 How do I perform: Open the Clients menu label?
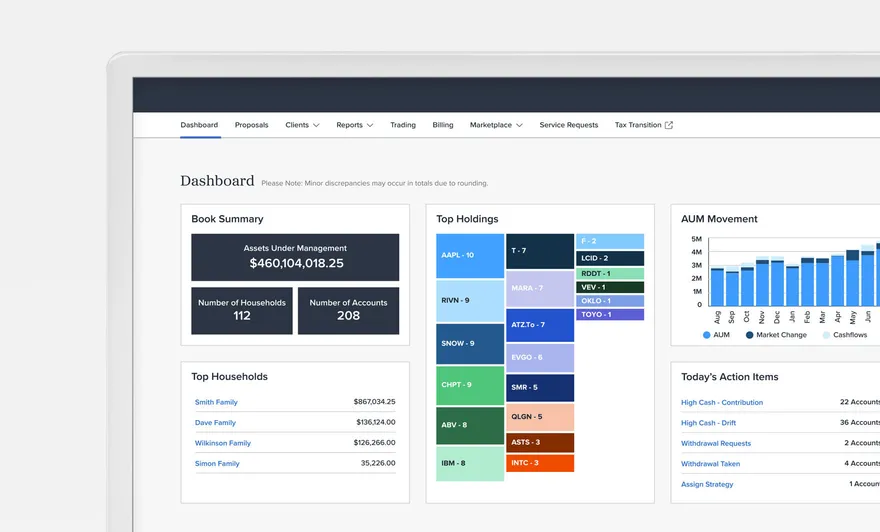pyautogui.click(x=297, y=125)
